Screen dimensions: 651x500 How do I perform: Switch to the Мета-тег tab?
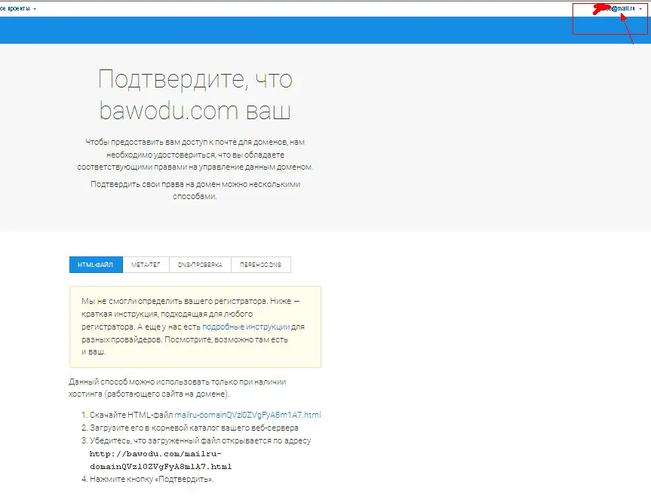146,265
